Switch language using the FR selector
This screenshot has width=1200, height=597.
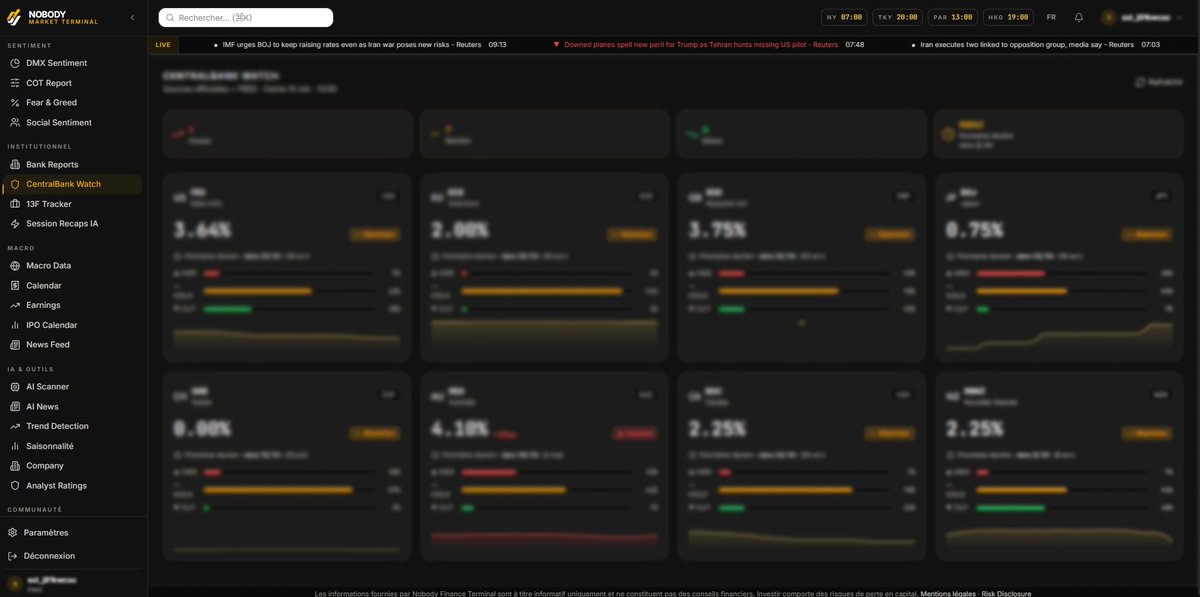[1051, 17]
